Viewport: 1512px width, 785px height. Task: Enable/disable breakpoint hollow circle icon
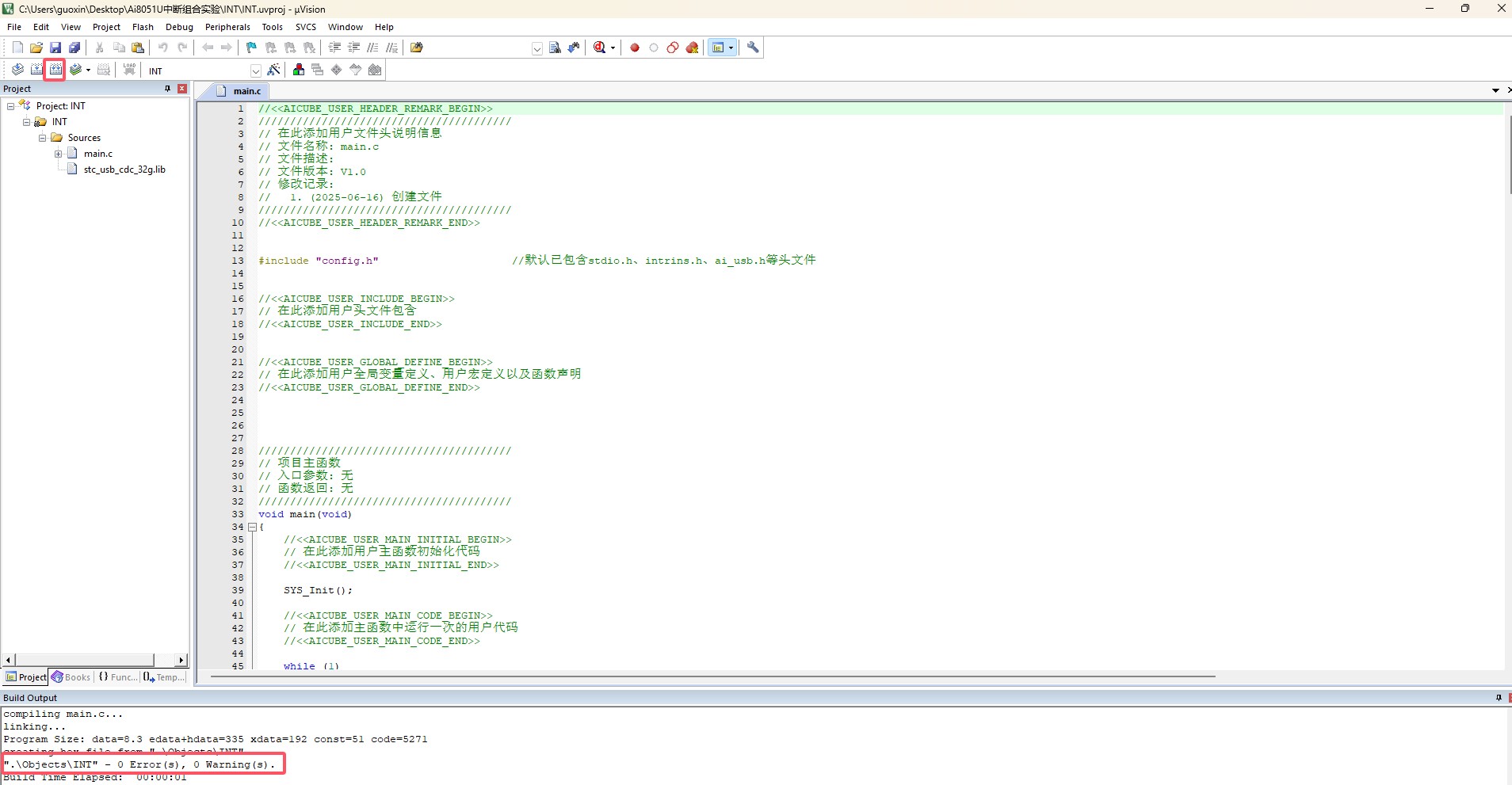tap(654, 48)
